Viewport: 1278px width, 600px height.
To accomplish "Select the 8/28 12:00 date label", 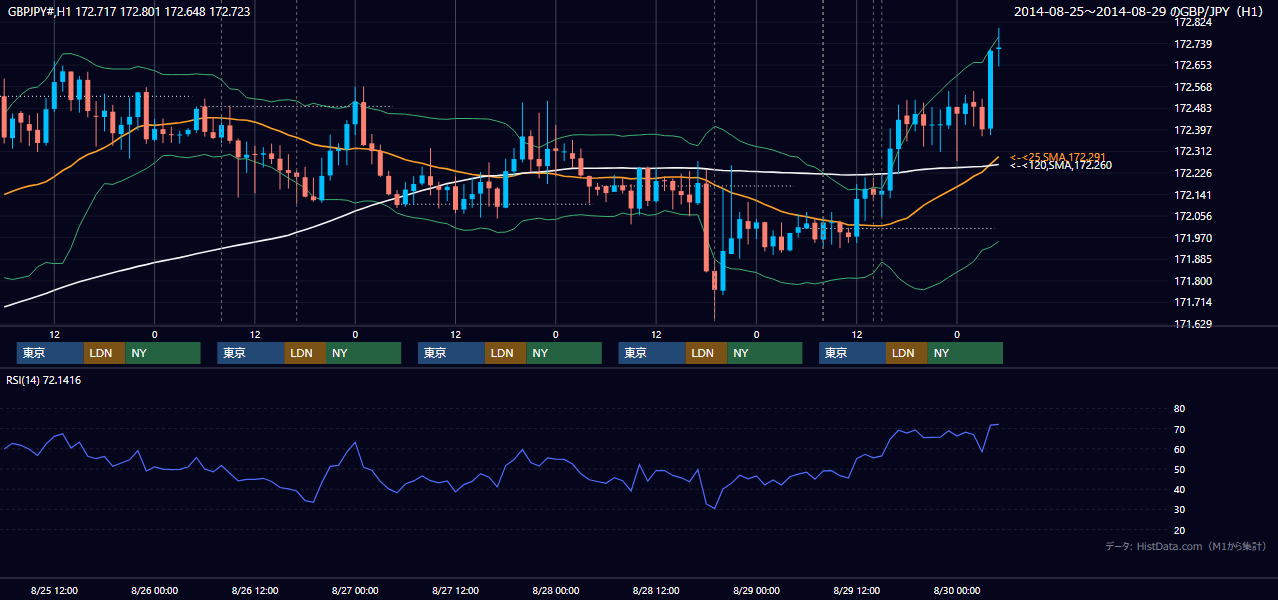I will coord(656,590).
